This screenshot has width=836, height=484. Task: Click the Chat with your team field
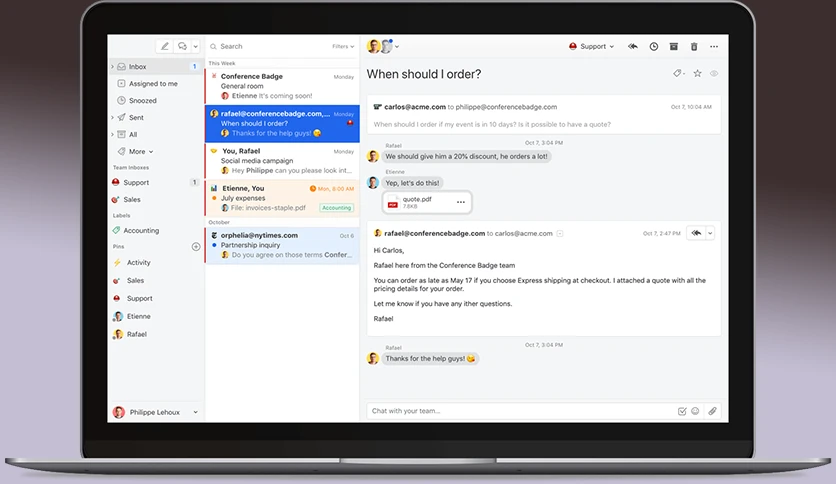coord(520,411)
